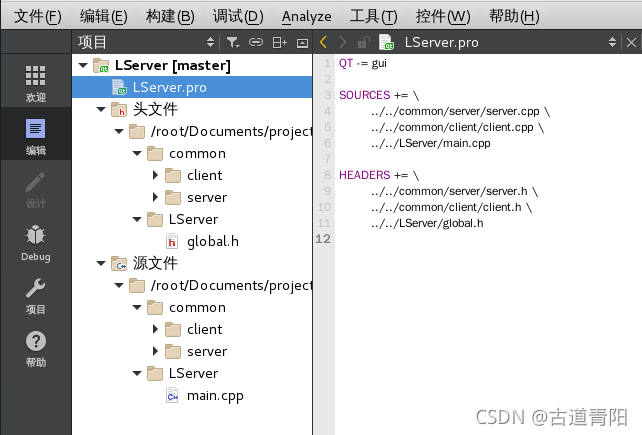Image resolution: width=642 pixels, height=435 pixels.
Task: Open Projects mode with wrench icon
Action: 36,296
